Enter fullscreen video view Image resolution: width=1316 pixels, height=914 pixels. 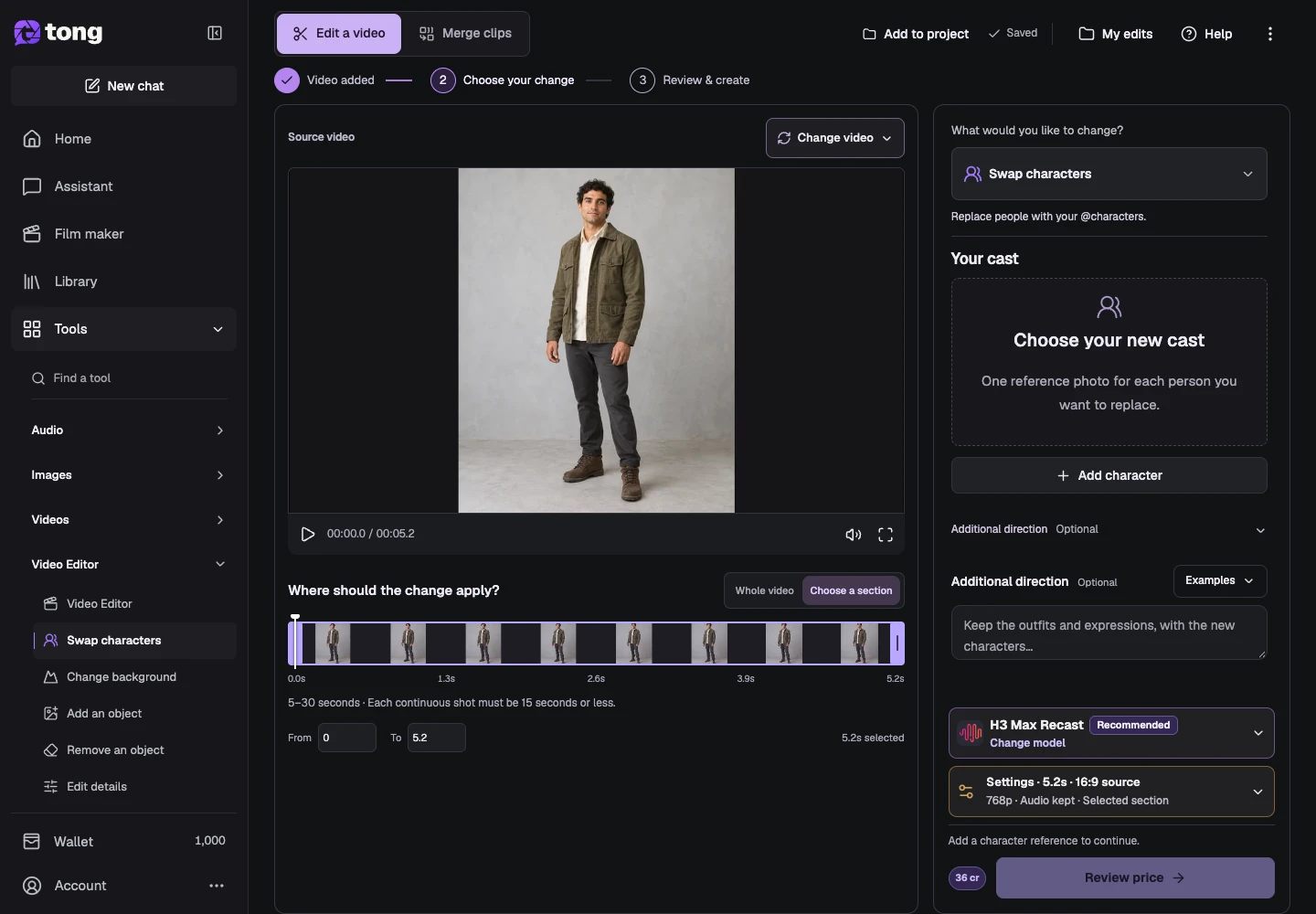coord(886,535)
